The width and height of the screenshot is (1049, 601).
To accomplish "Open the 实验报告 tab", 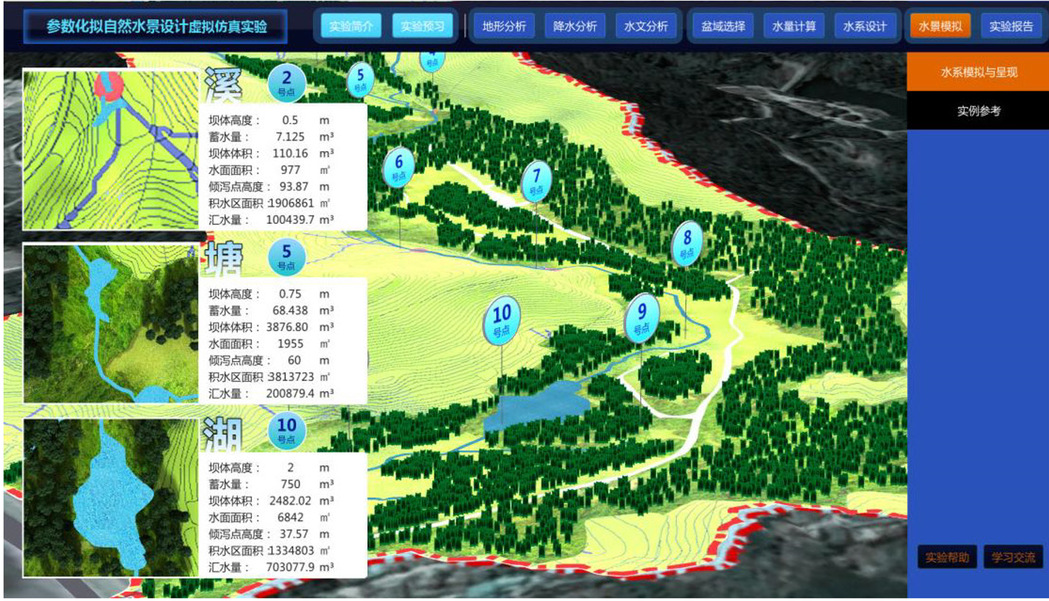I will pos(1011,26).
